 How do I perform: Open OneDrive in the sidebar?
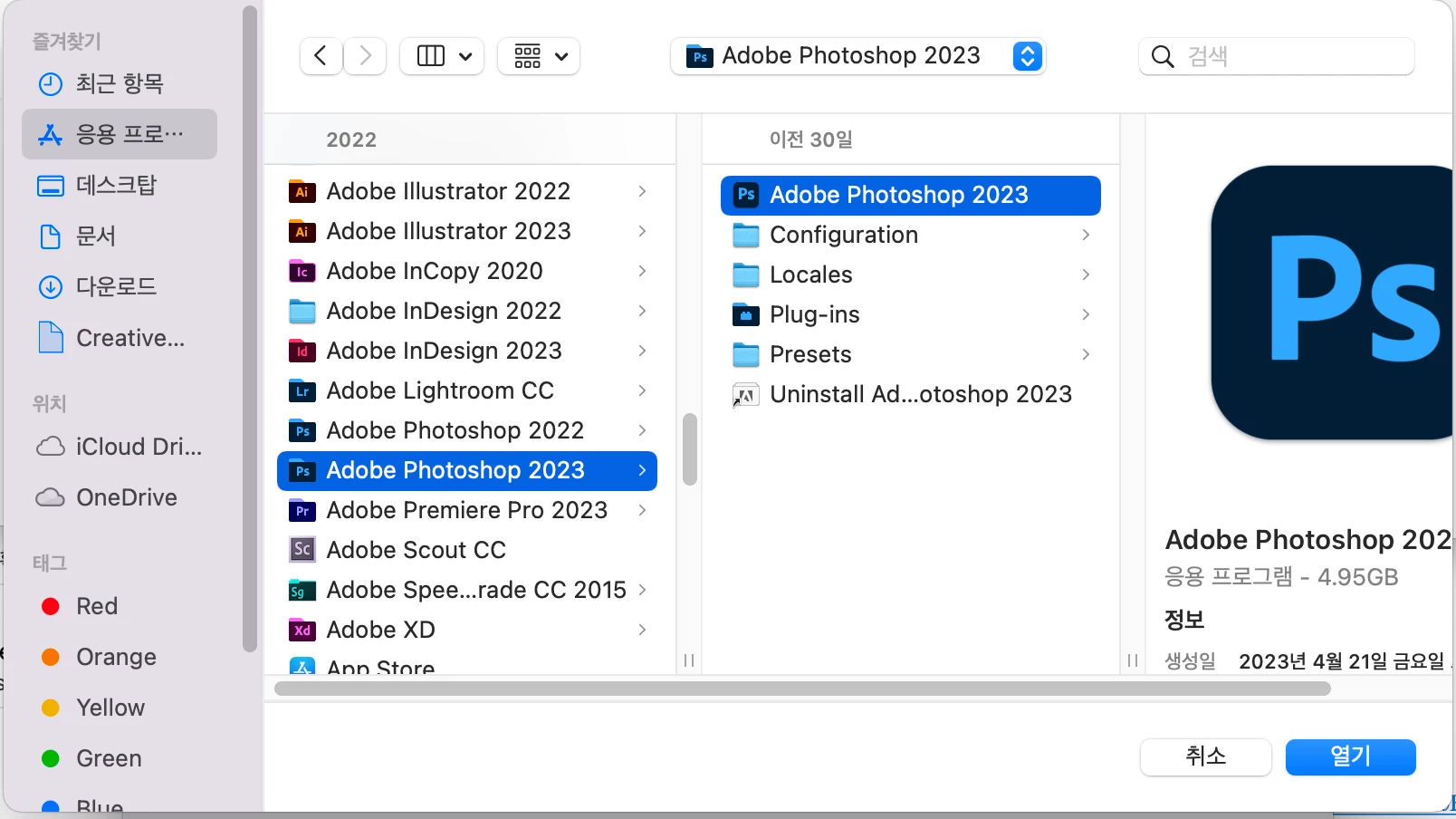pos(120,497)
